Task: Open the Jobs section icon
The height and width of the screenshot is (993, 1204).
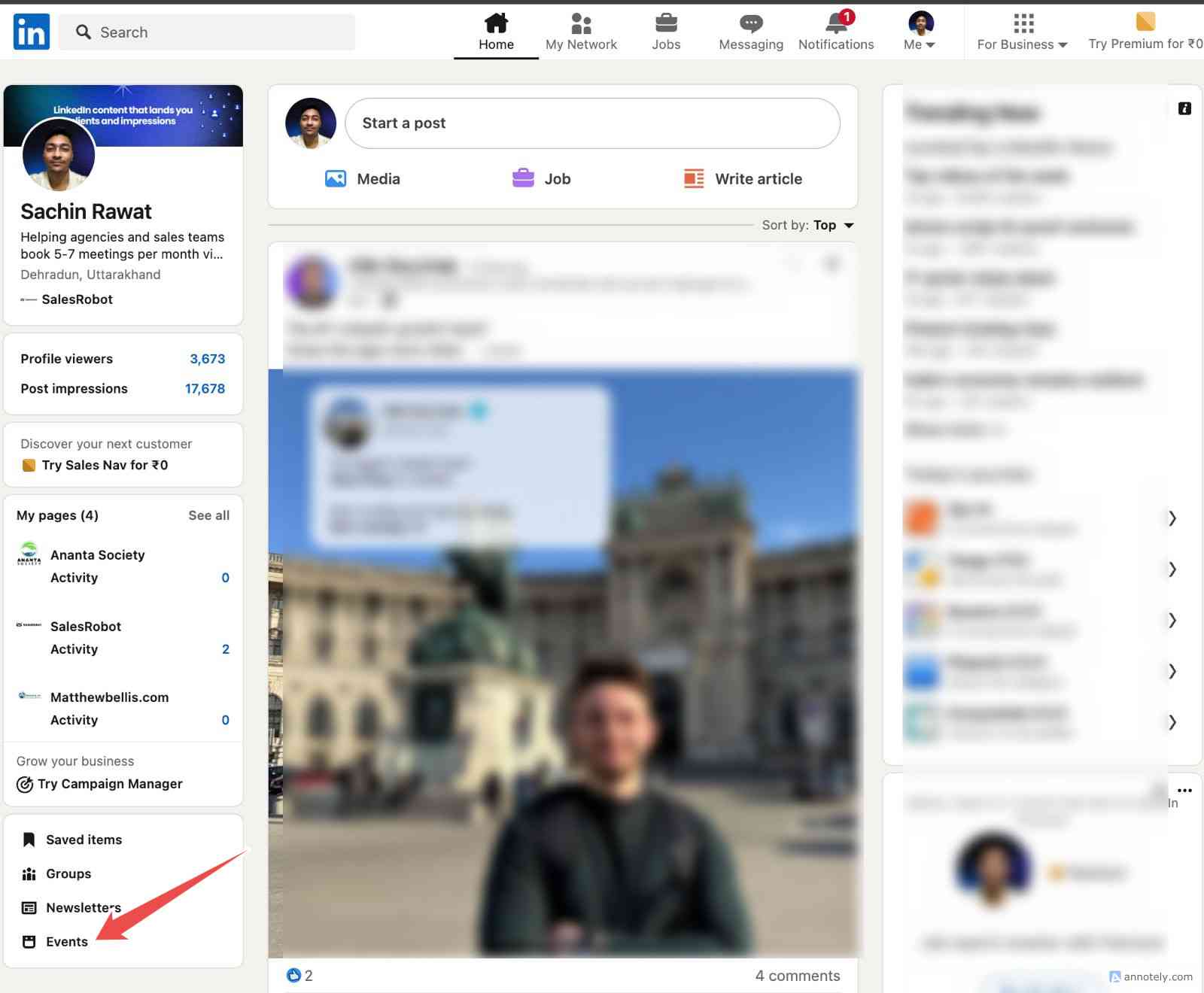Action: click(x=665, y=24)
